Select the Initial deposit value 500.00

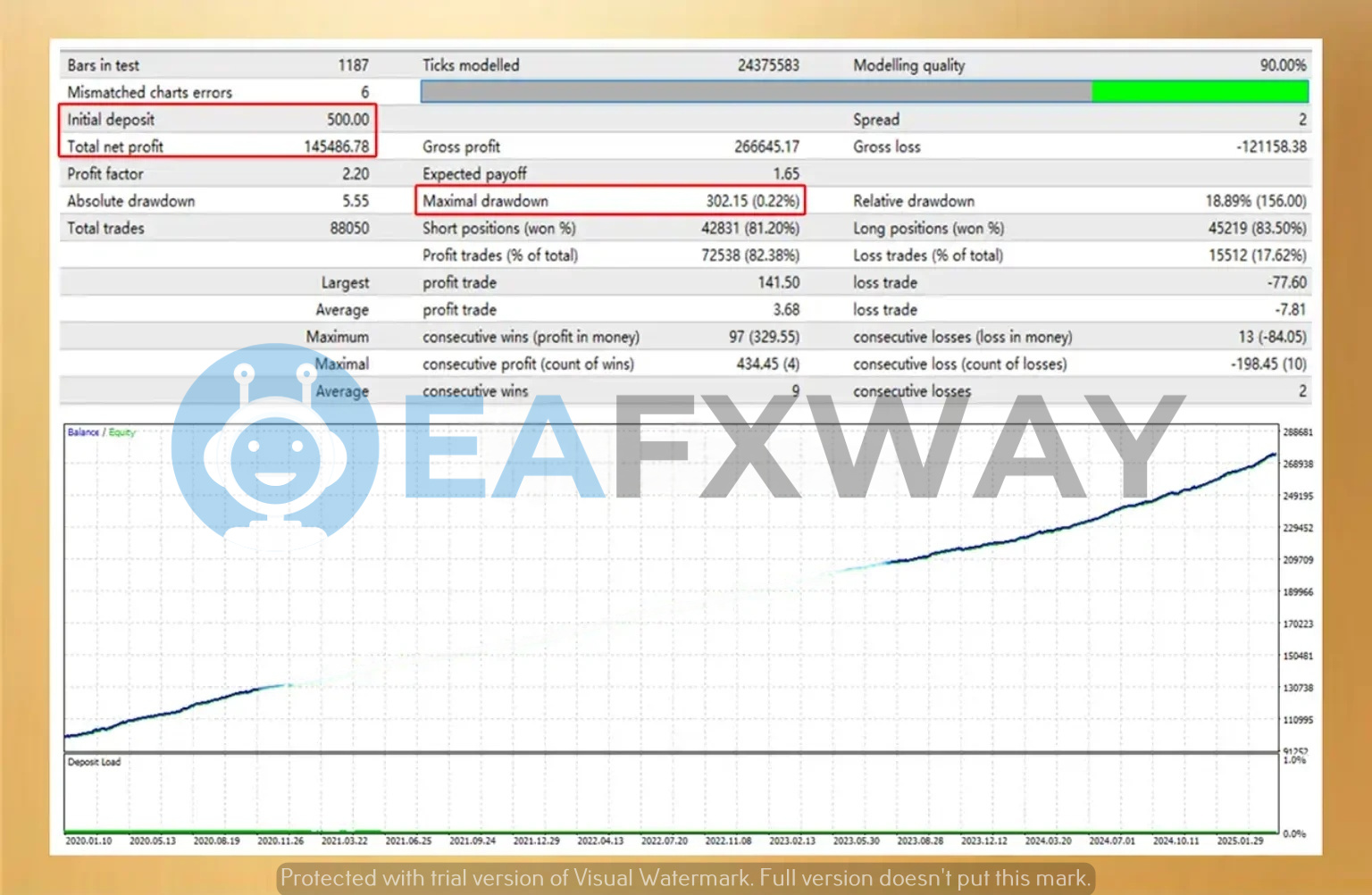pyautogui.click(x=347, y=120)
